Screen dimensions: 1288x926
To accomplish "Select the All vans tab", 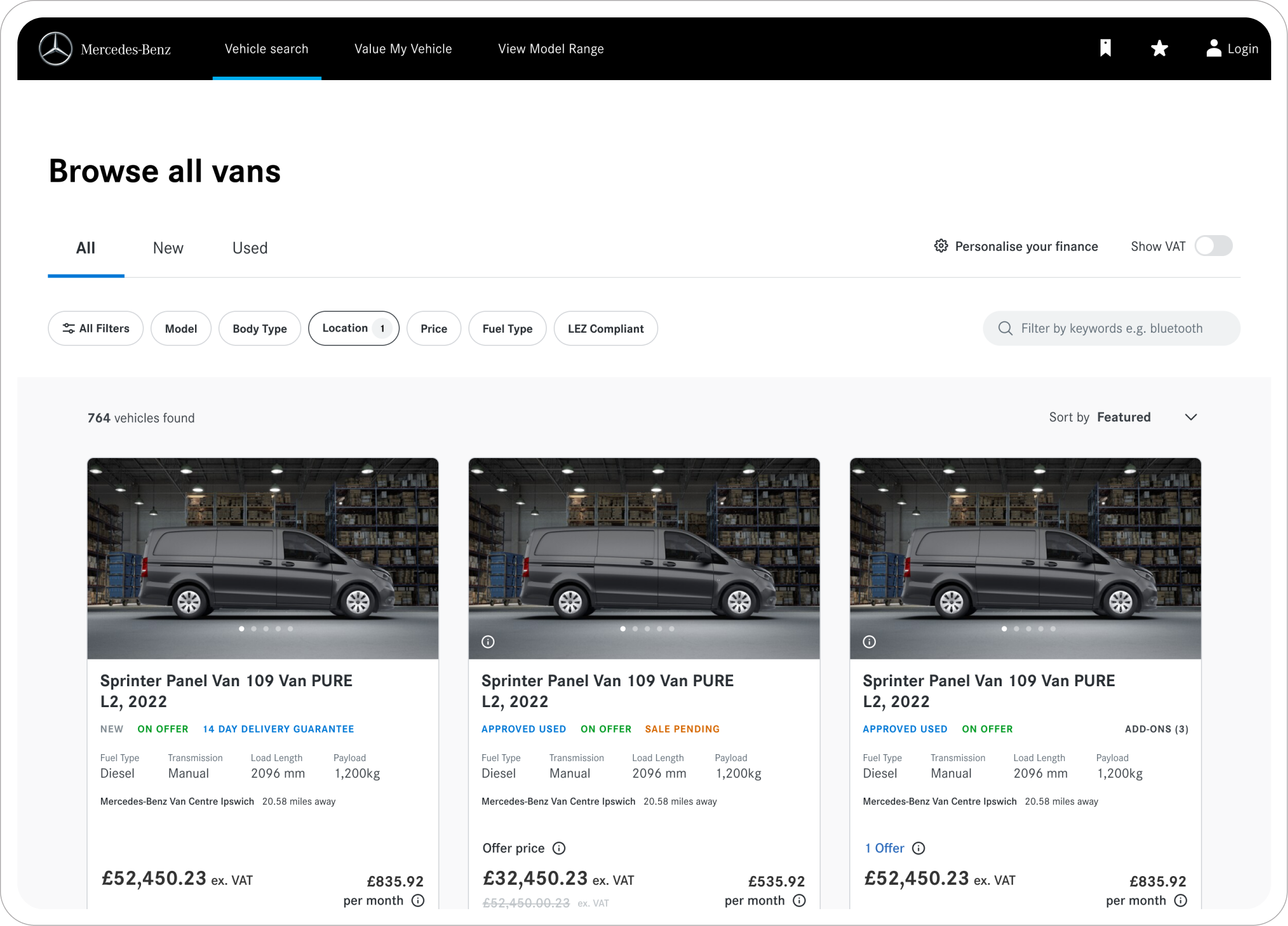I will click(x=86, y=248).
